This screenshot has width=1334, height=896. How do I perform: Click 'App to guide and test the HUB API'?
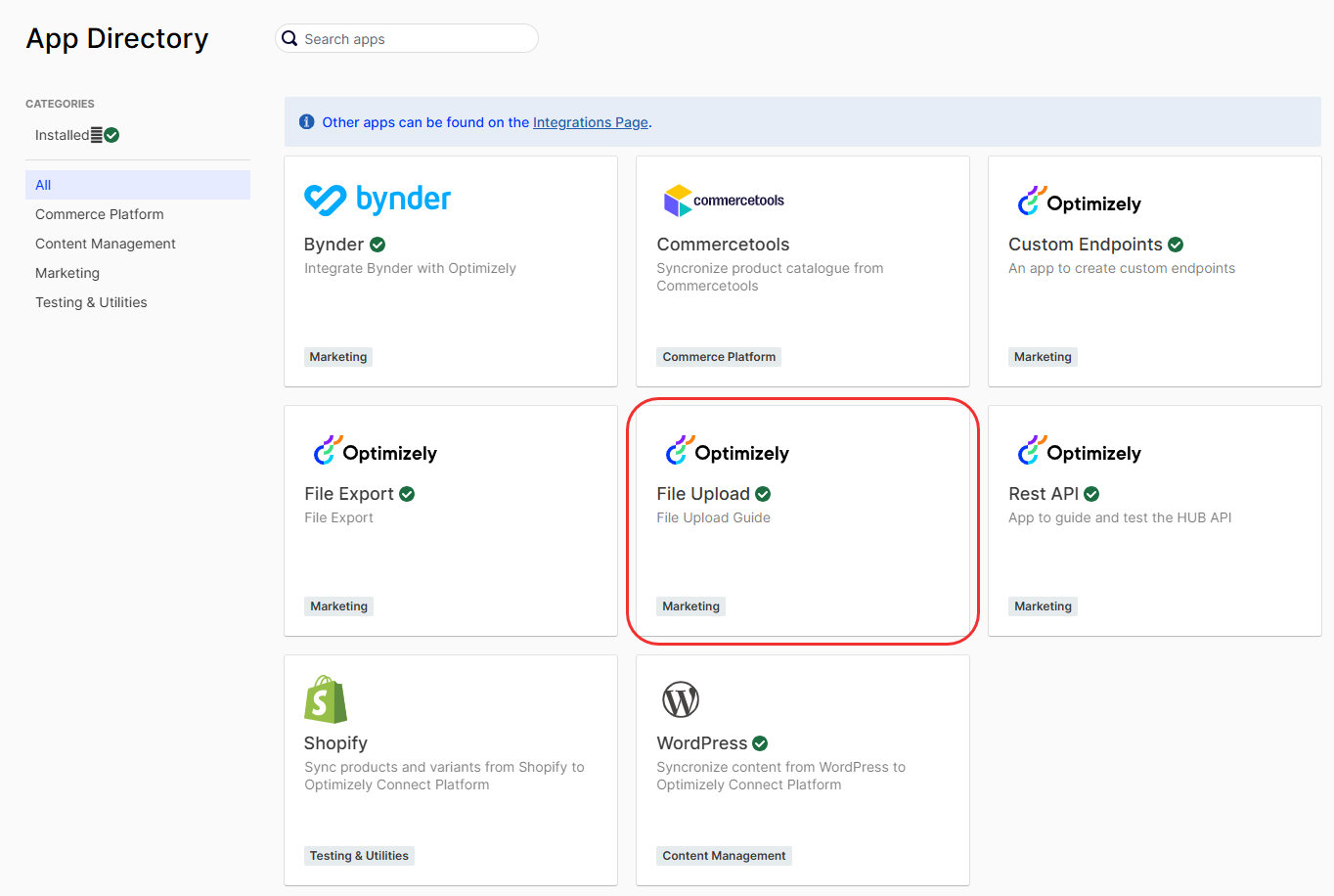coord(1120,517)
